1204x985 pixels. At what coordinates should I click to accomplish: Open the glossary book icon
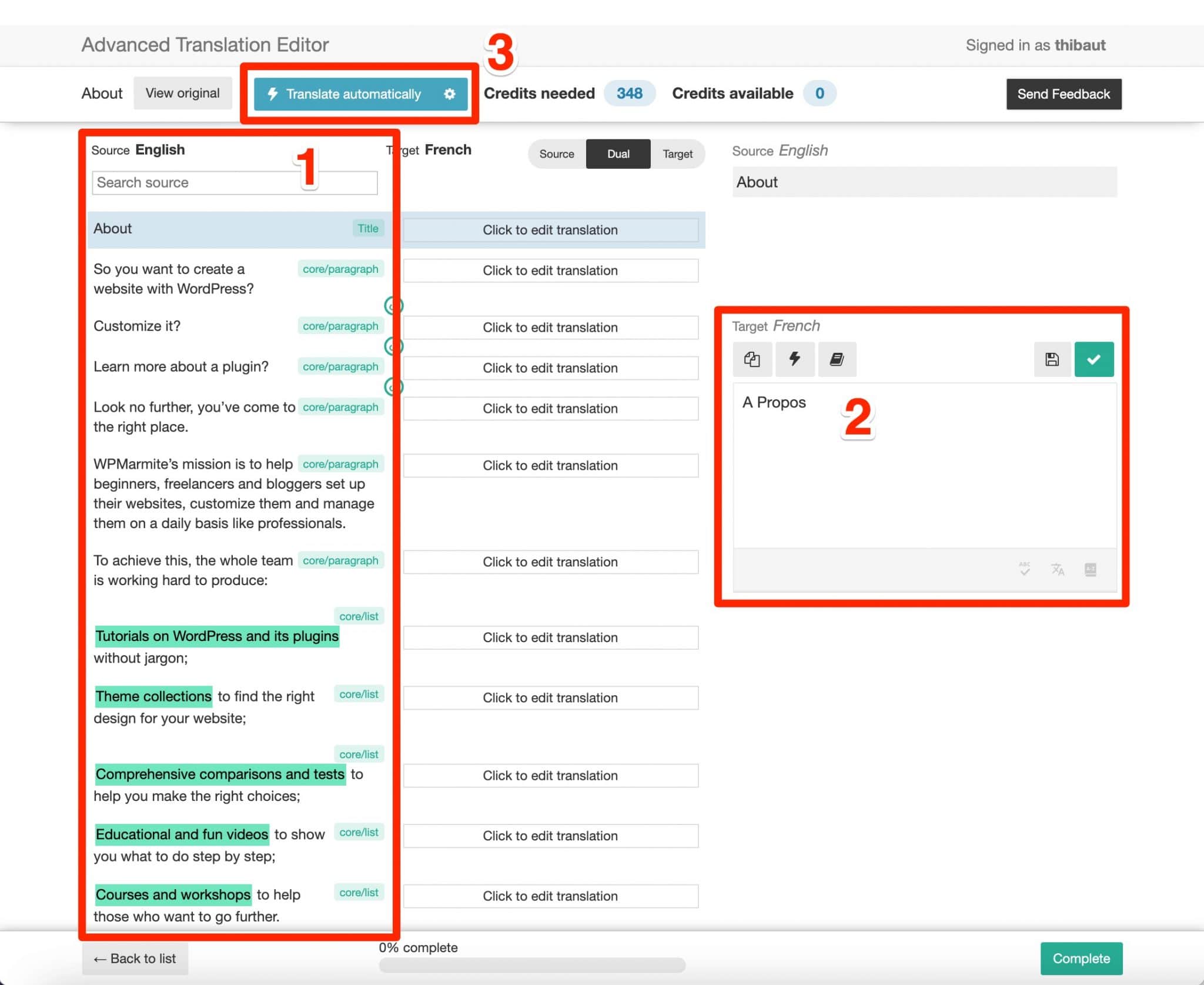click(837, 359)
